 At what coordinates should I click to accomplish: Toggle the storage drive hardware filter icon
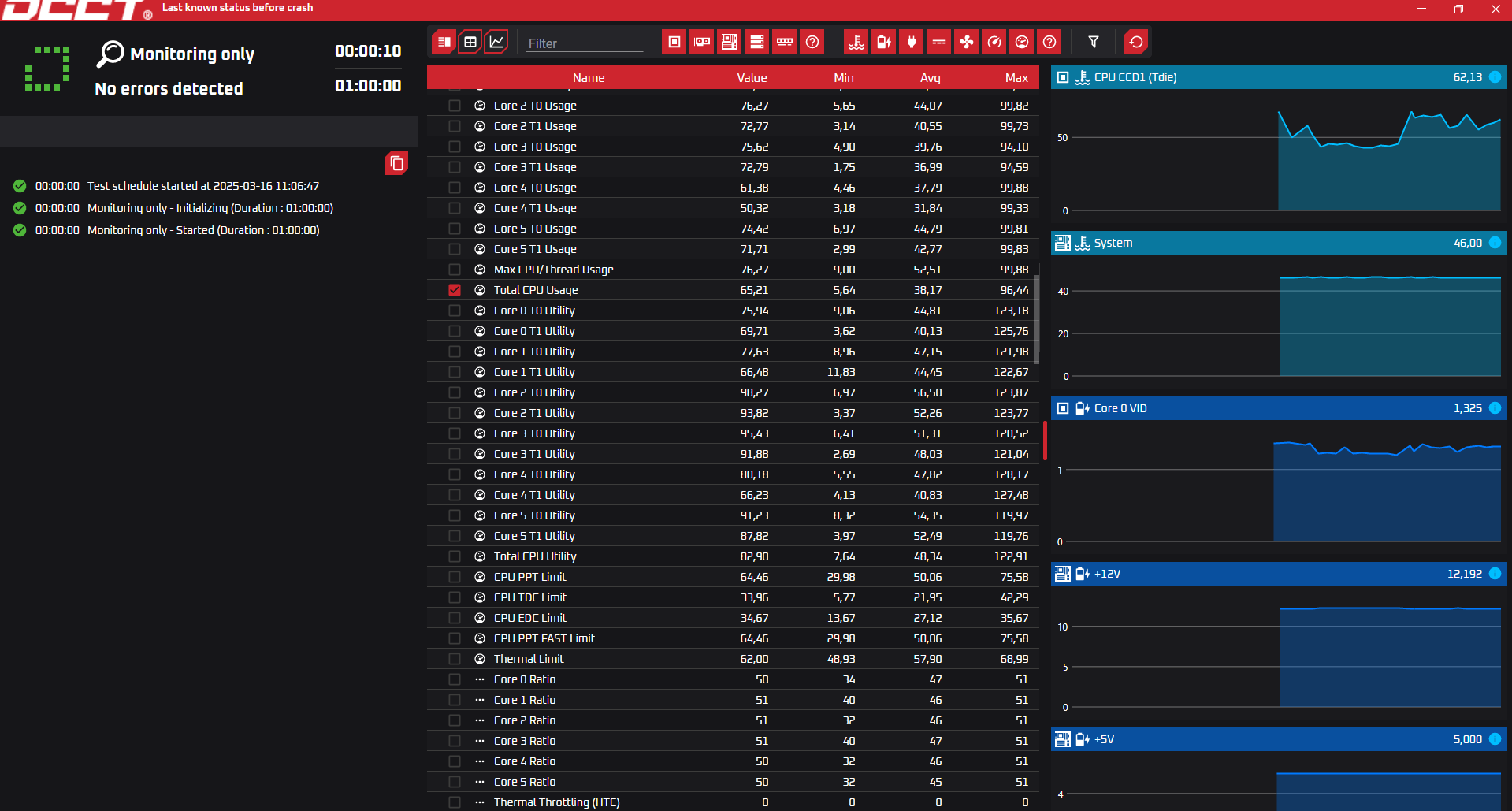pos(757,42)
